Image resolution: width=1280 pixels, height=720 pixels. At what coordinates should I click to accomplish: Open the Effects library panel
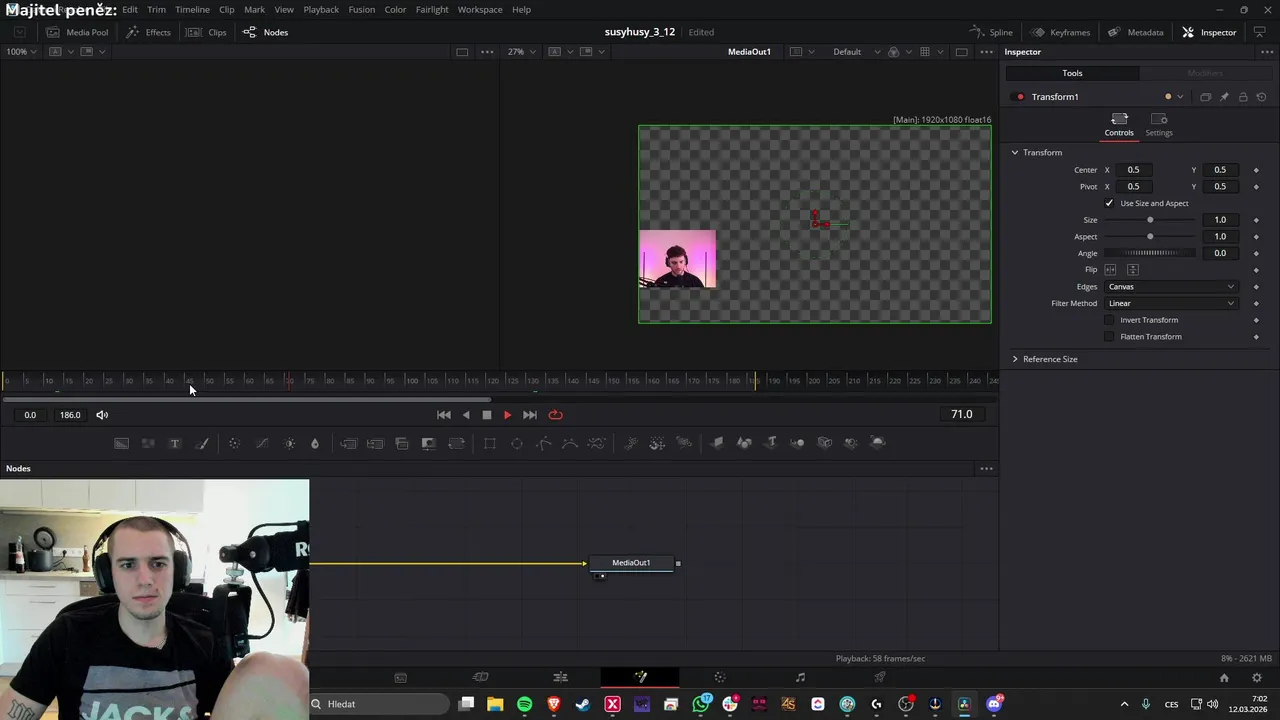[148, 32]
